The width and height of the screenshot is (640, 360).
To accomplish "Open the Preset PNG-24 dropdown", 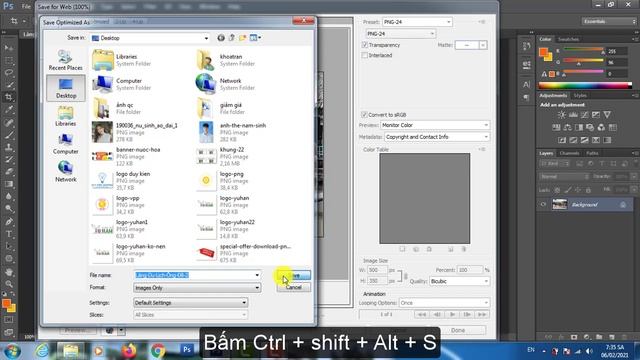I will coord(417,22).
